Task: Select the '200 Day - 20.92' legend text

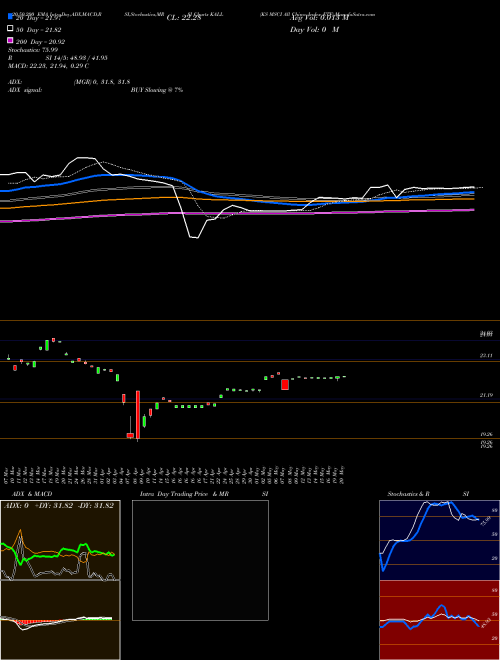Action: (40, 41)
